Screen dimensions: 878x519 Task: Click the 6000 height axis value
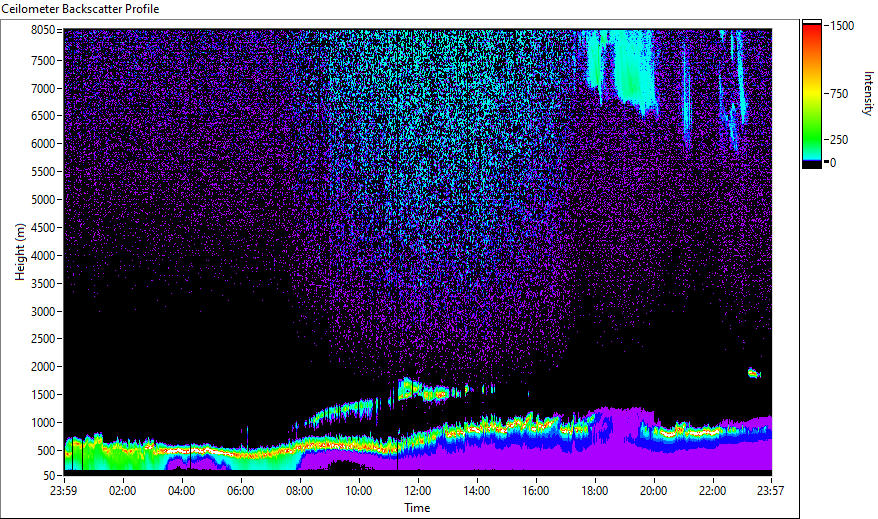(x=43, y=144)
